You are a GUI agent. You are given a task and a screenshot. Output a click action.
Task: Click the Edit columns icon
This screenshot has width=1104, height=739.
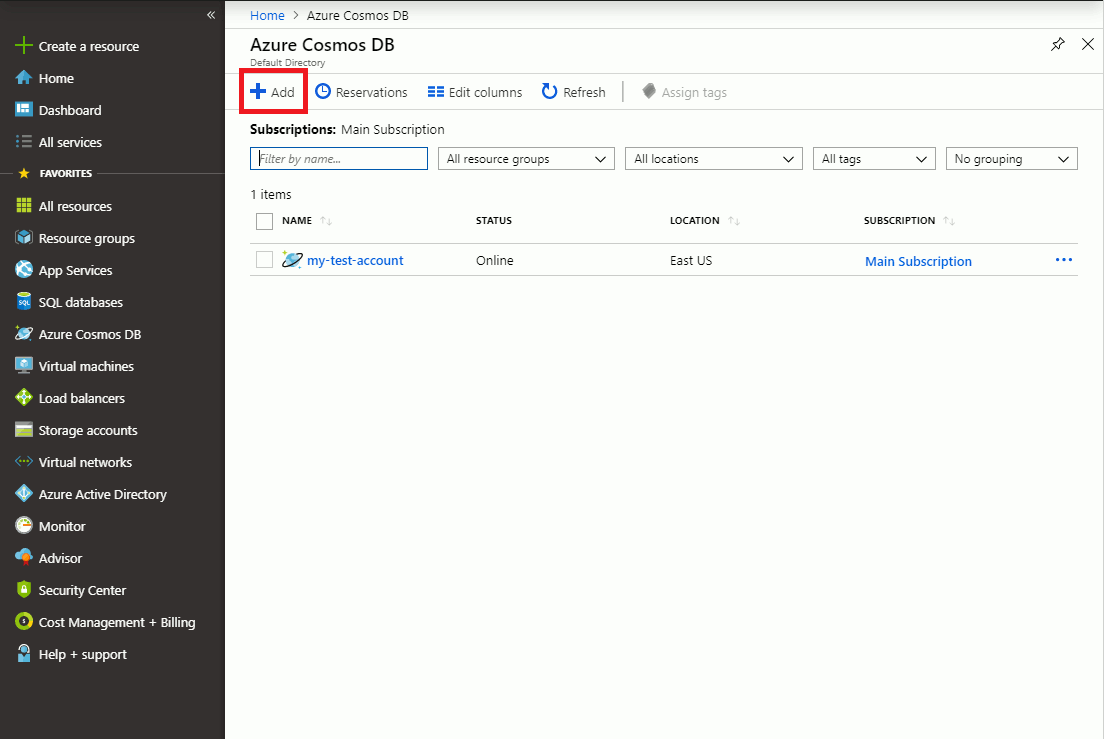[x=436, y=92]
